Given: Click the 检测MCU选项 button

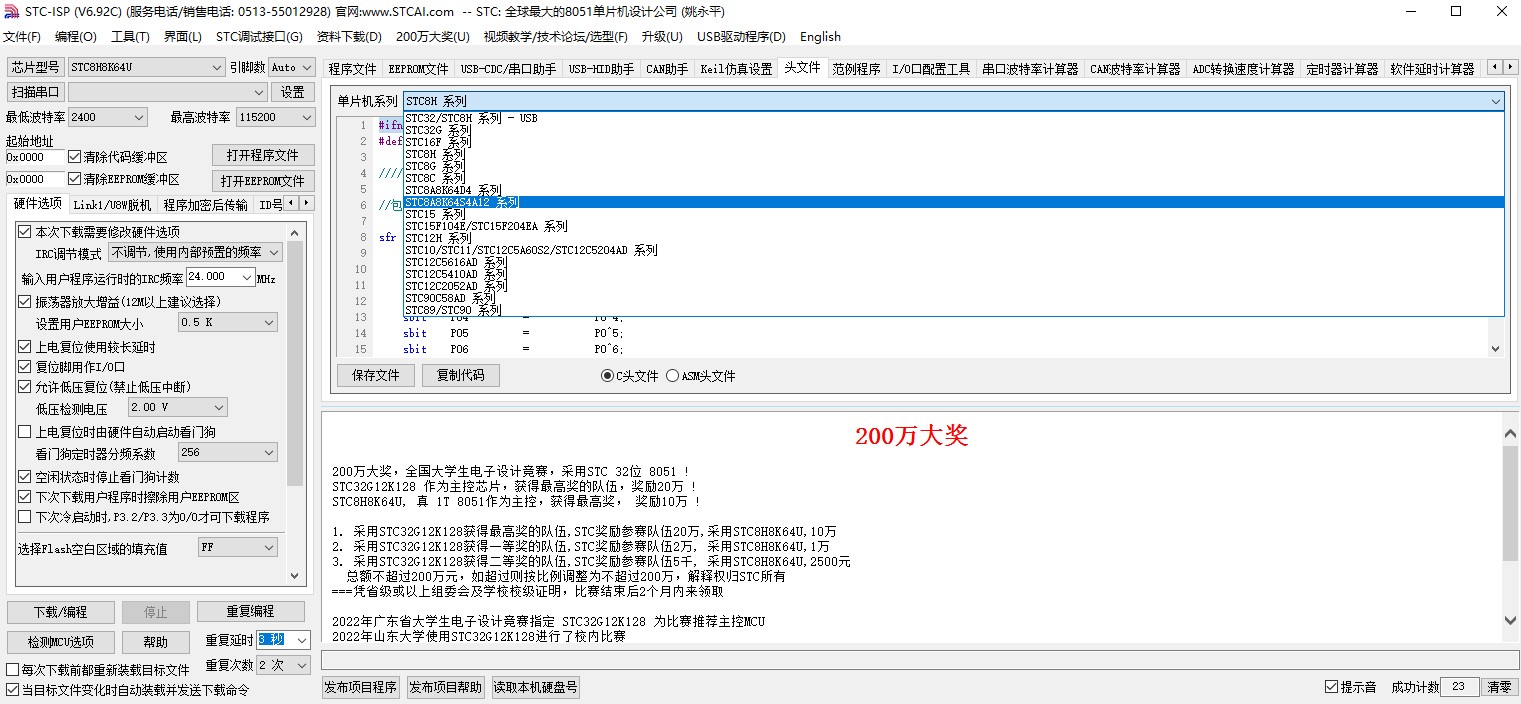Looking at the screenshot, I should click(60, 642).
